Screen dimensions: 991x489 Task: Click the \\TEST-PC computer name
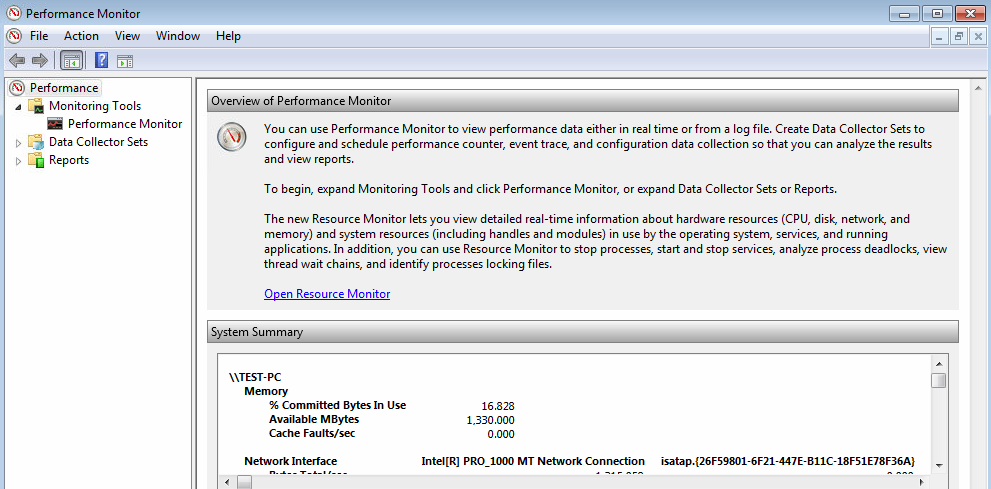click(x=255, y=378)
